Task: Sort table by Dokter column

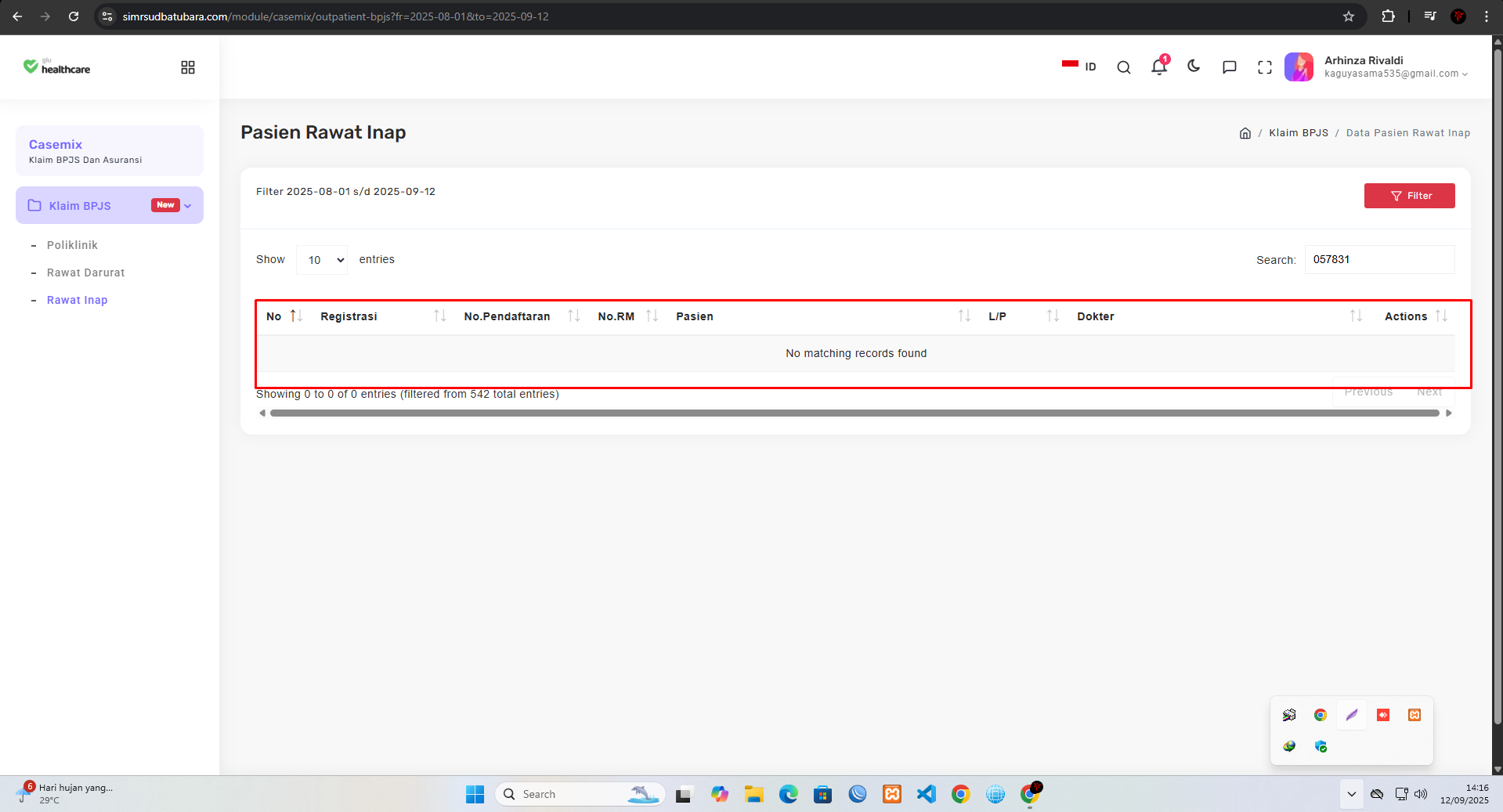Action: [1219, 316]
